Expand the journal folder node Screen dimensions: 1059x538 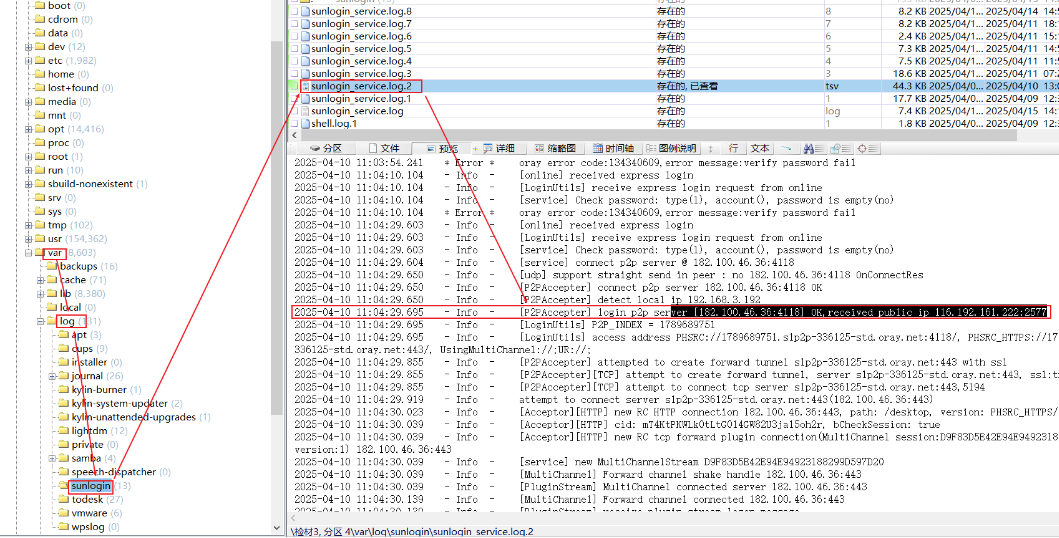click(52, 376)
